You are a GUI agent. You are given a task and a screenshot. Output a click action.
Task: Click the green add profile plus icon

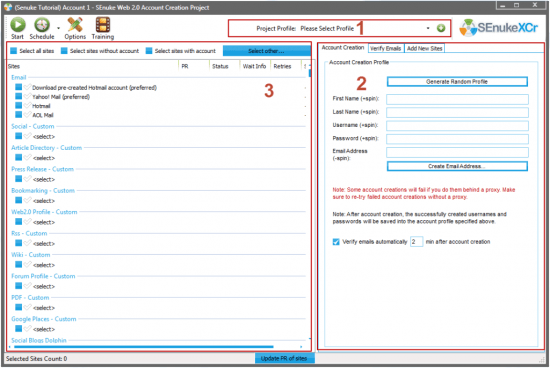point(441,28)
